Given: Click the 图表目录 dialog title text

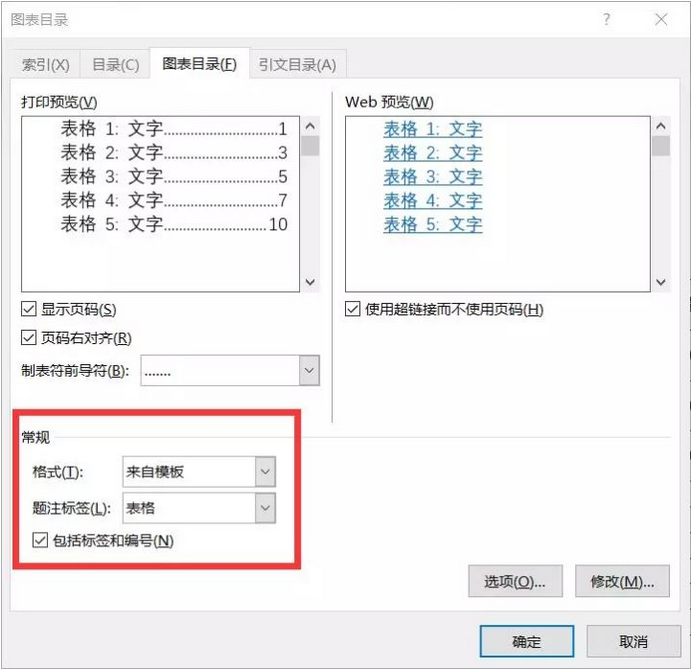Looking at the screenshot, I should (x=39, y=20).
